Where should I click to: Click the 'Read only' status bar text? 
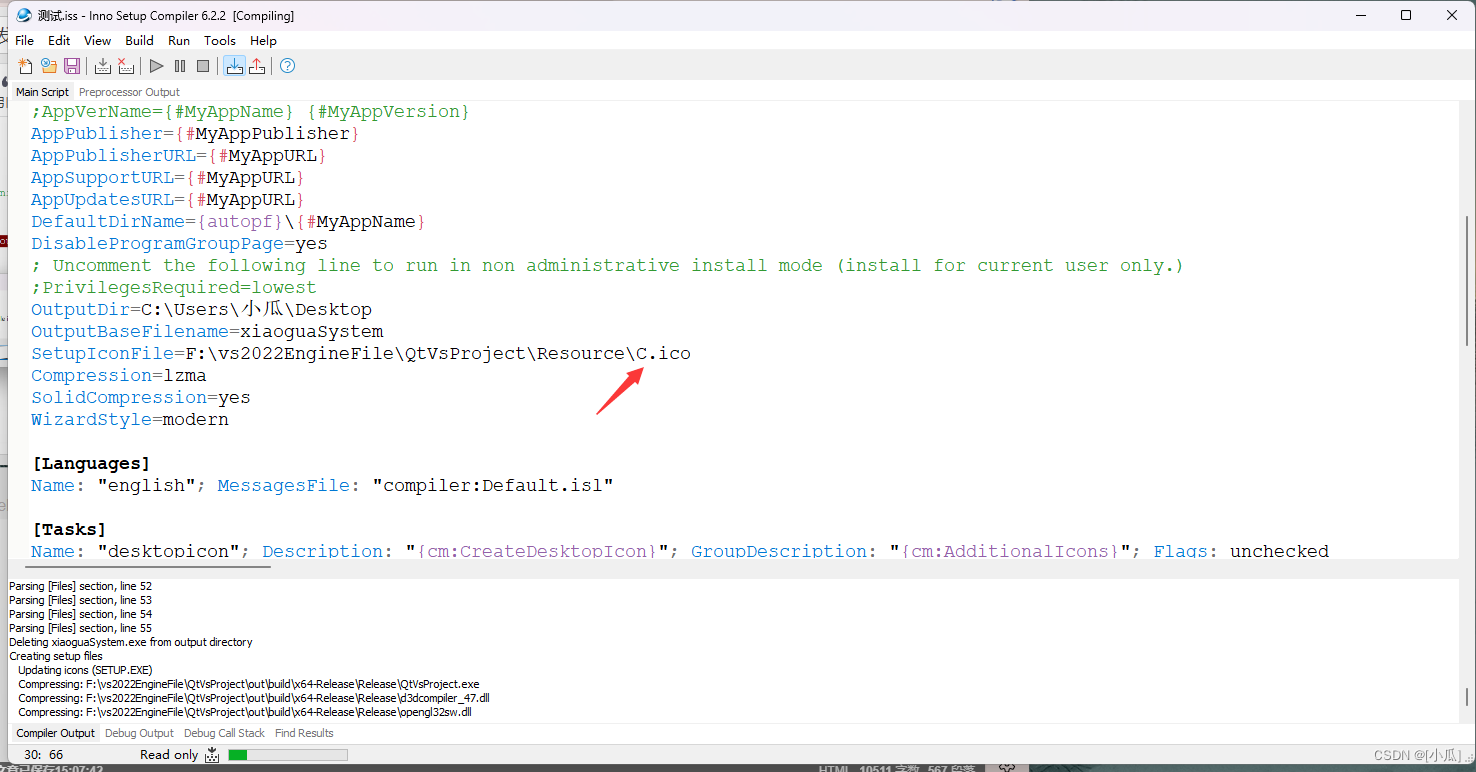(169, 755)
